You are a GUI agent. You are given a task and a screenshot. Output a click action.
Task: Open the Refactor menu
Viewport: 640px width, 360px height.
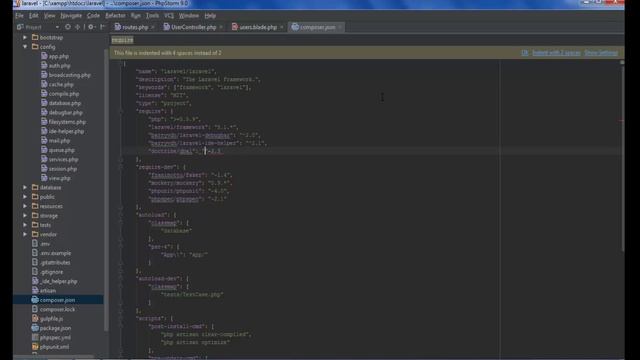coord(116,16)
